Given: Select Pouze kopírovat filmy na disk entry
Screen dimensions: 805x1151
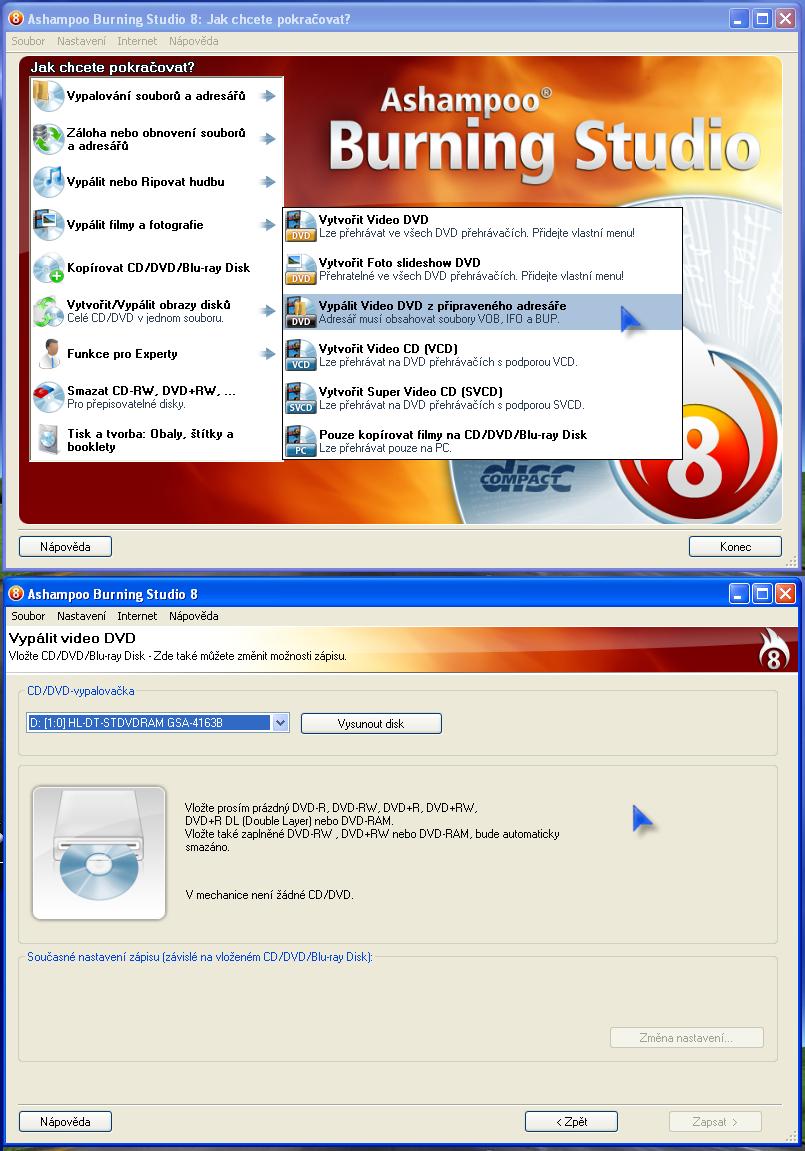Looking at the screenshot, I should coord(483,441).
